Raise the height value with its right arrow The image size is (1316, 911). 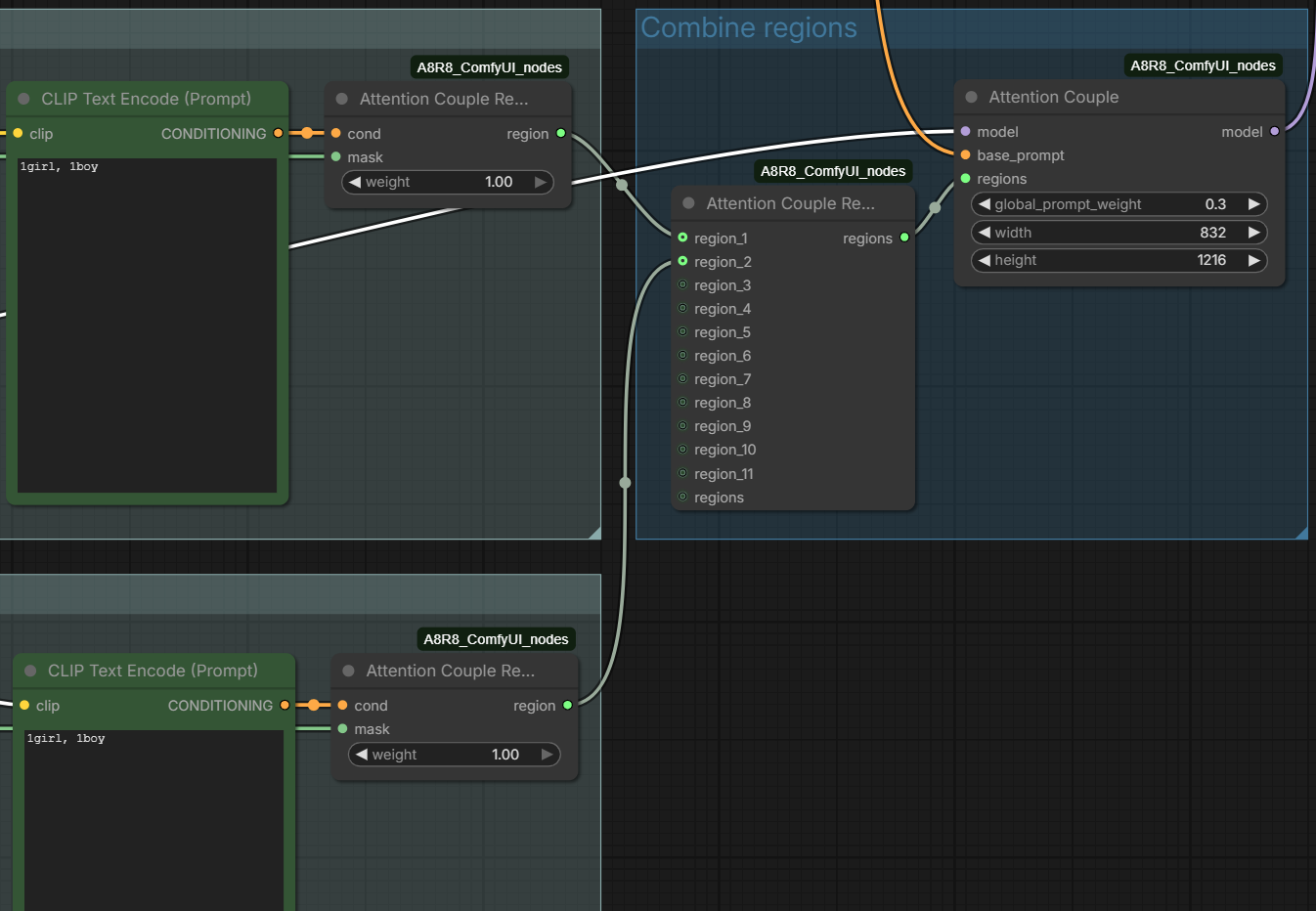(x=1254, y=260)
